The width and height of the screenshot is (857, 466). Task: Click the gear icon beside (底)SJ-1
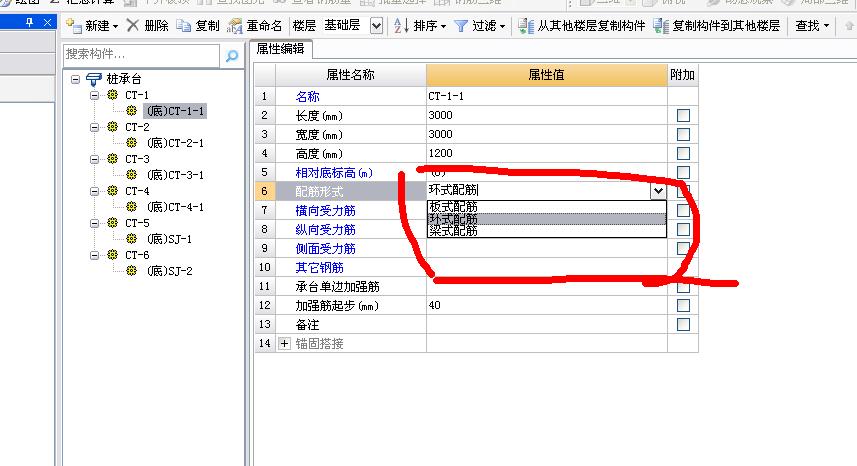[132, 239]
